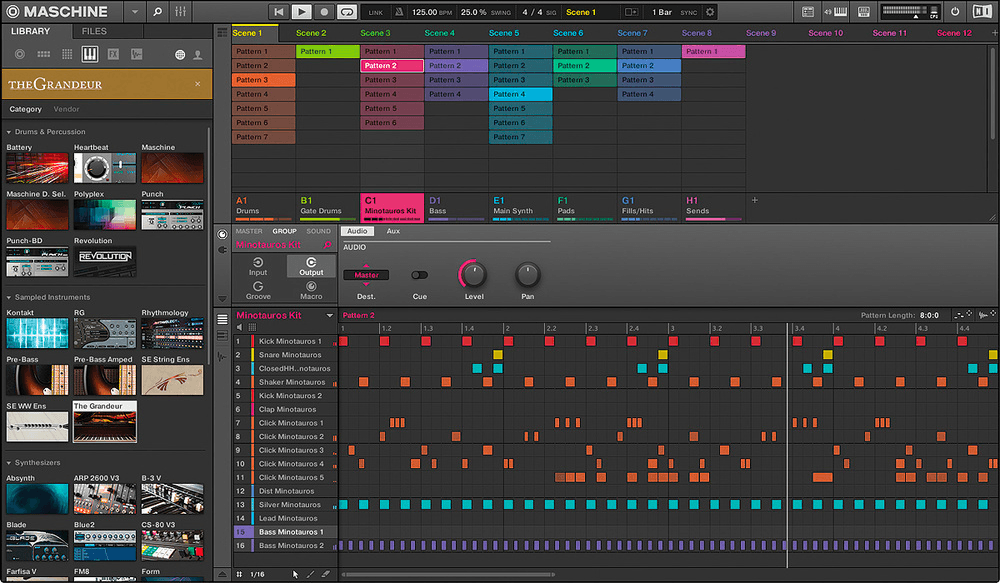Screen dimensions: 1000x583
Task: Select Instruments keyboard icon in library browser
Action: click(90, 54)
